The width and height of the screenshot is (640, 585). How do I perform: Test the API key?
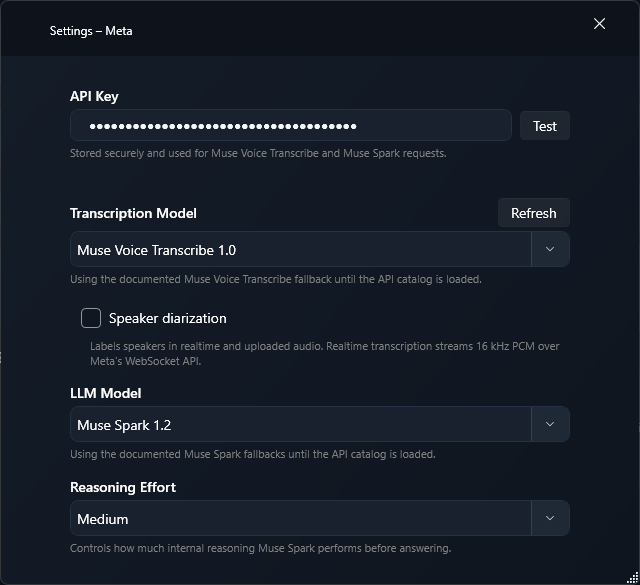tap(544, 126)
